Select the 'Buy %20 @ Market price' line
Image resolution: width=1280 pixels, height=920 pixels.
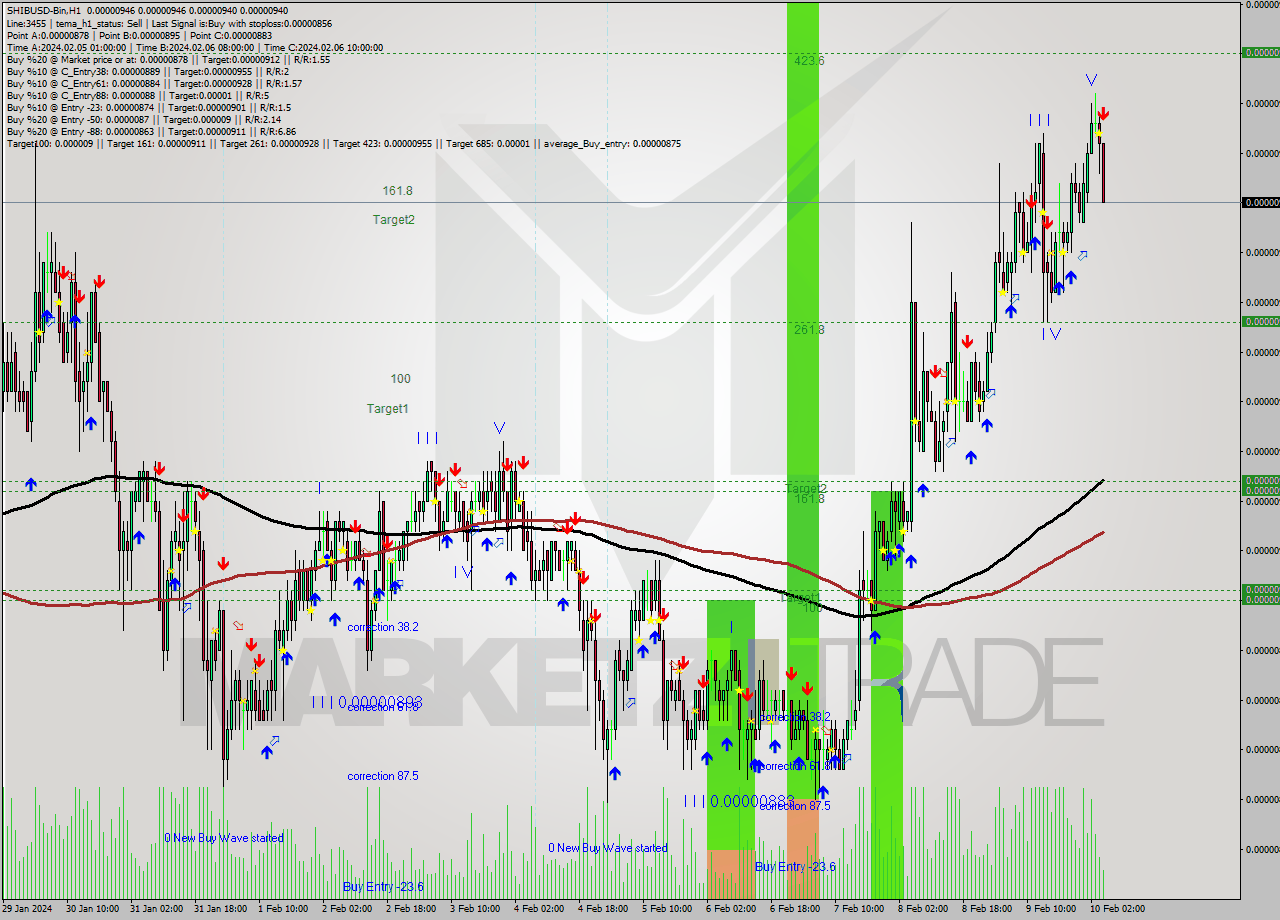168,59
